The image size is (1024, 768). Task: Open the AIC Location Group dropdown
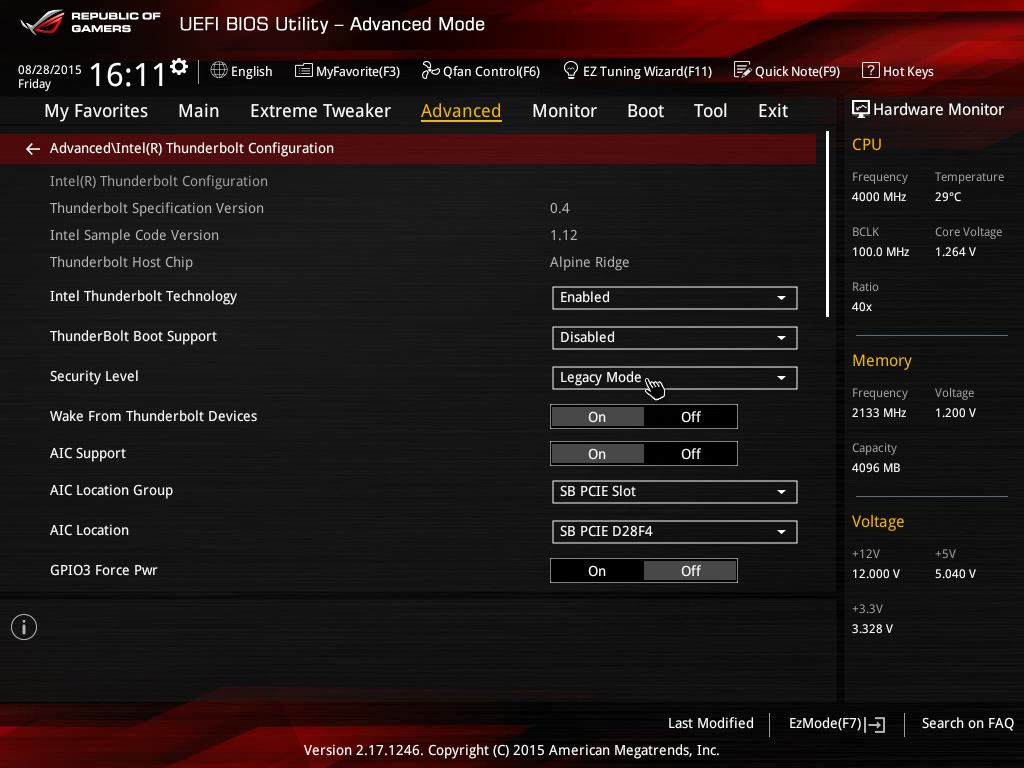coord(675,492)
